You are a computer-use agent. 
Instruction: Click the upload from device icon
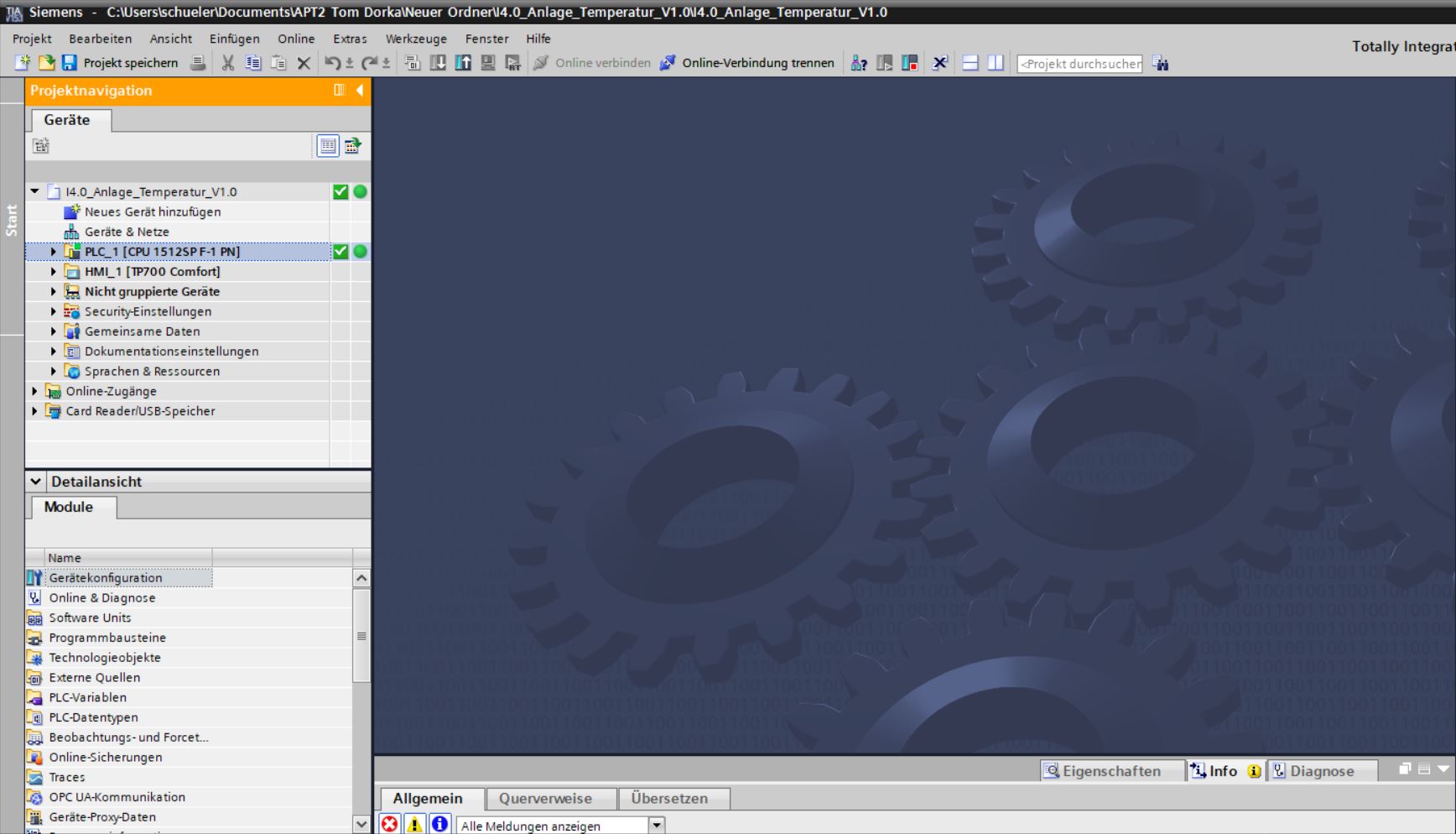coord(463,63)
